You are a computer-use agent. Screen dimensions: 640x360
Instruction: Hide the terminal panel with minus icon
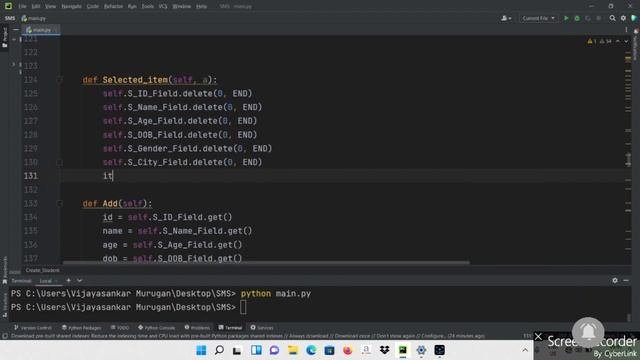click(626, 280)
